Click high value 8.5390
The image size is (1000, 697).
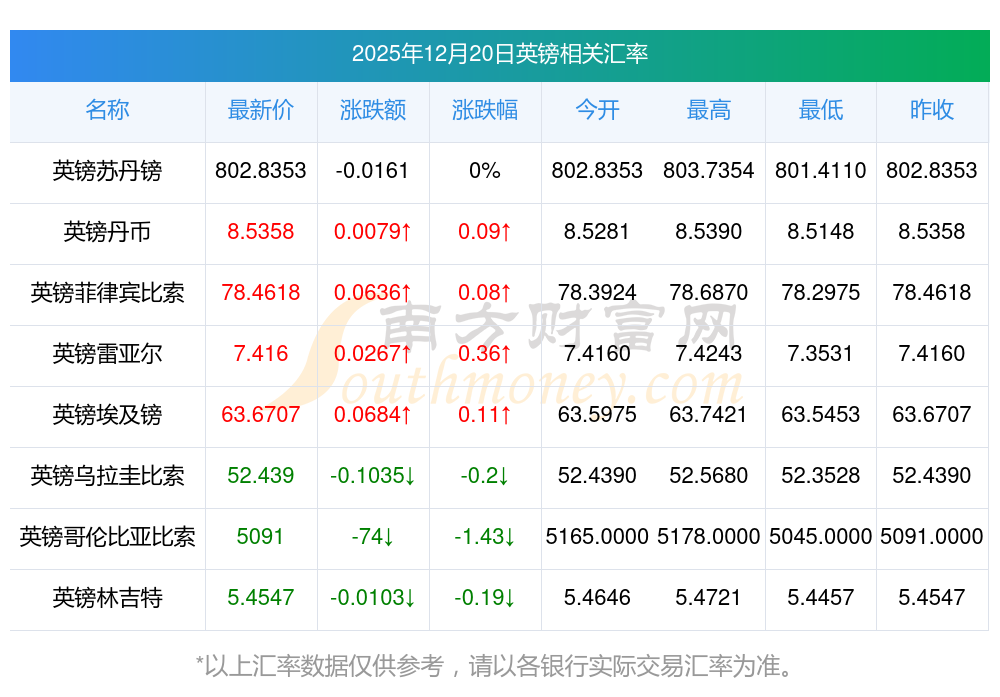pyautogui.click(x=709, y=231)
